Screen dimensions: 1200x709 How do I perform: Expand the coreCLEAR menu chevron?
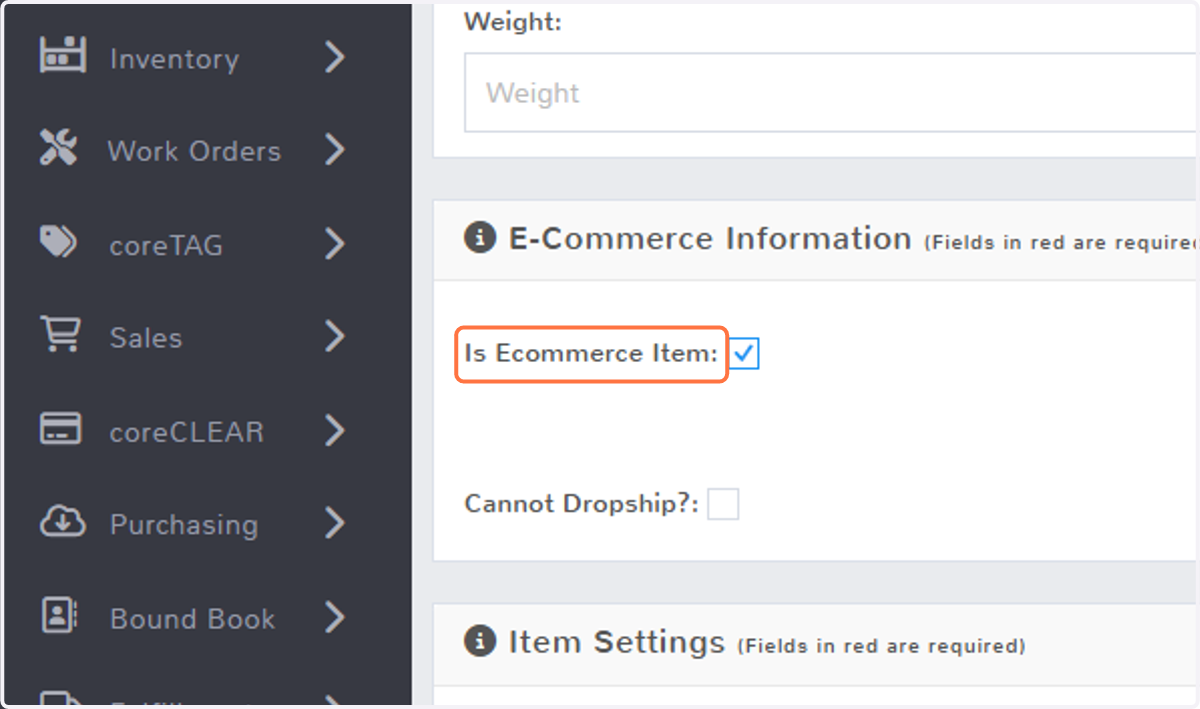click(334, 431)
